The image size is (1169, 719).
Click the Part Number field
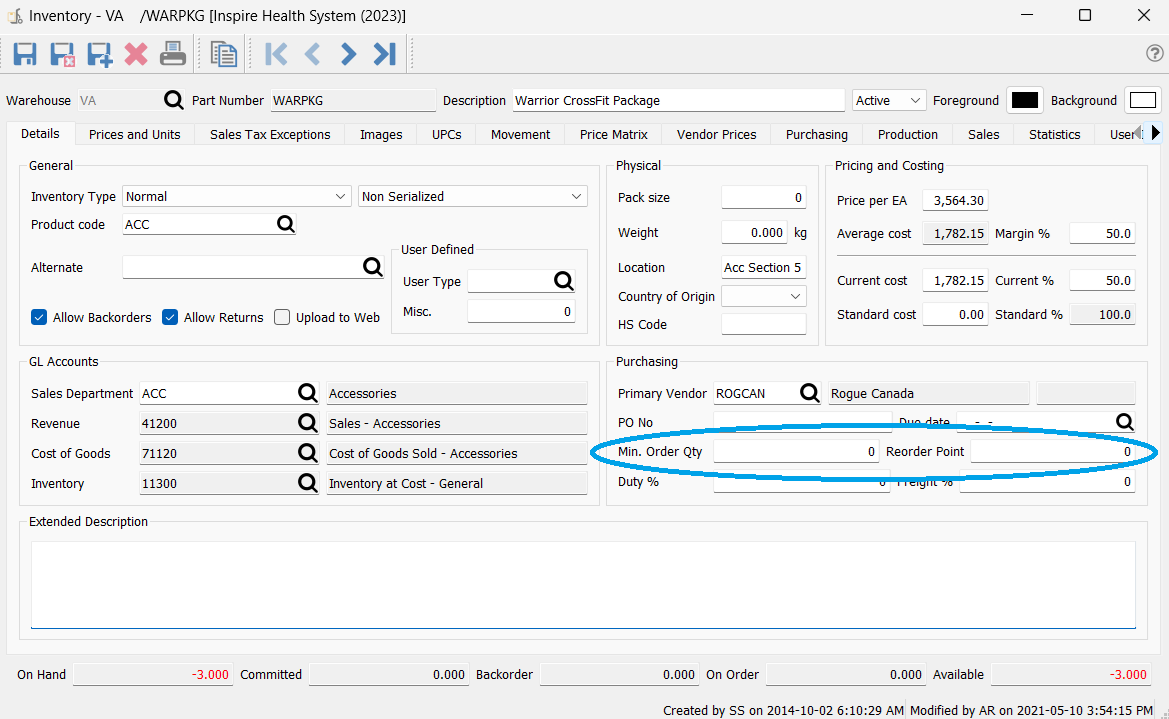tap(353, 100)
